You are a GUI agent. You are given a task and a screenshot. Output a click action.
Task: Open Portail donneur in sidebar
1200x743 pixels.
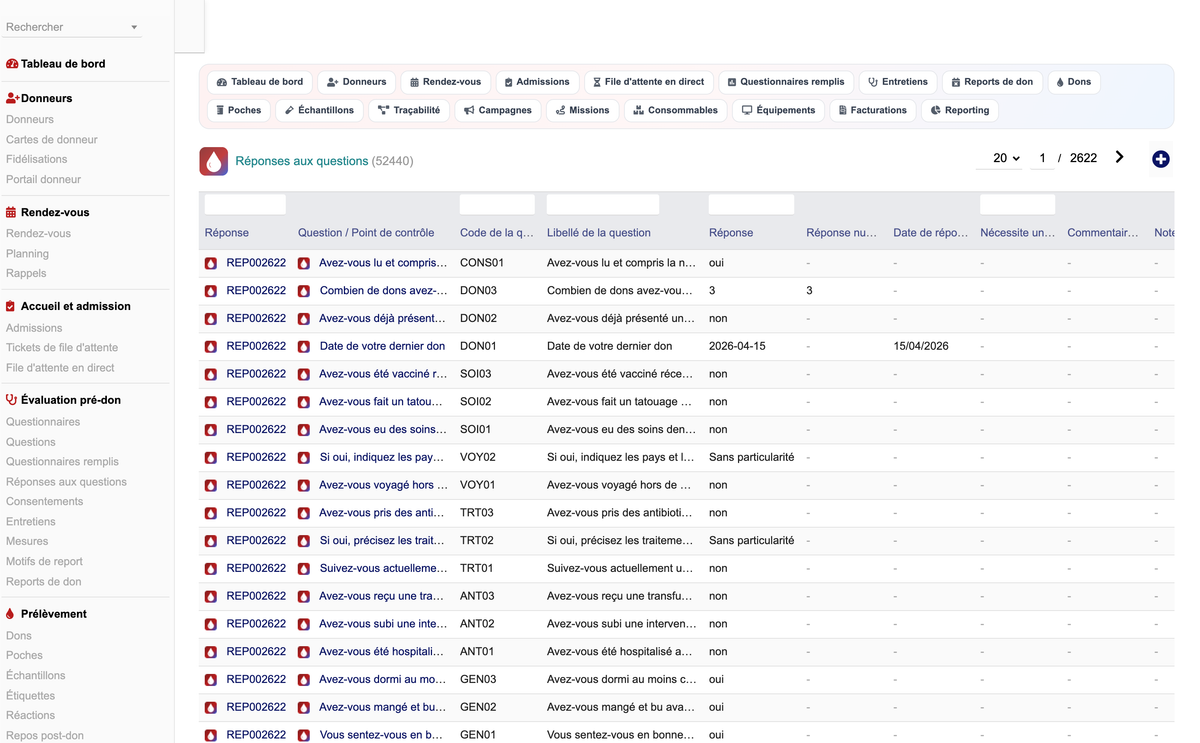coord(44,180)
